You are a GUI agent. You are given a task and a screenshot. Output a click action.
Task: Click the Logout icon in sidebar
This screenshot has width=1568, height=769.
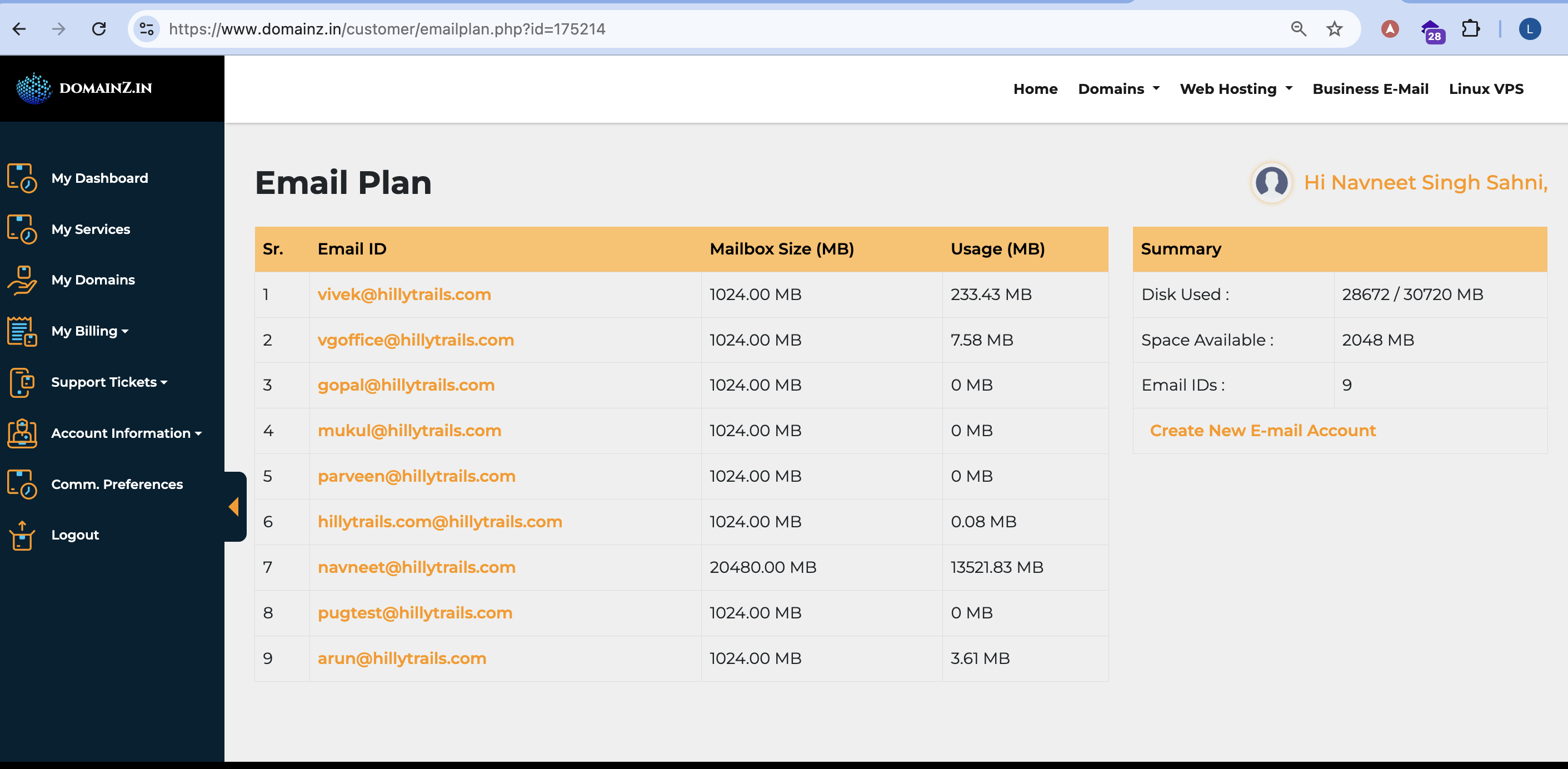tap(22, 535)
